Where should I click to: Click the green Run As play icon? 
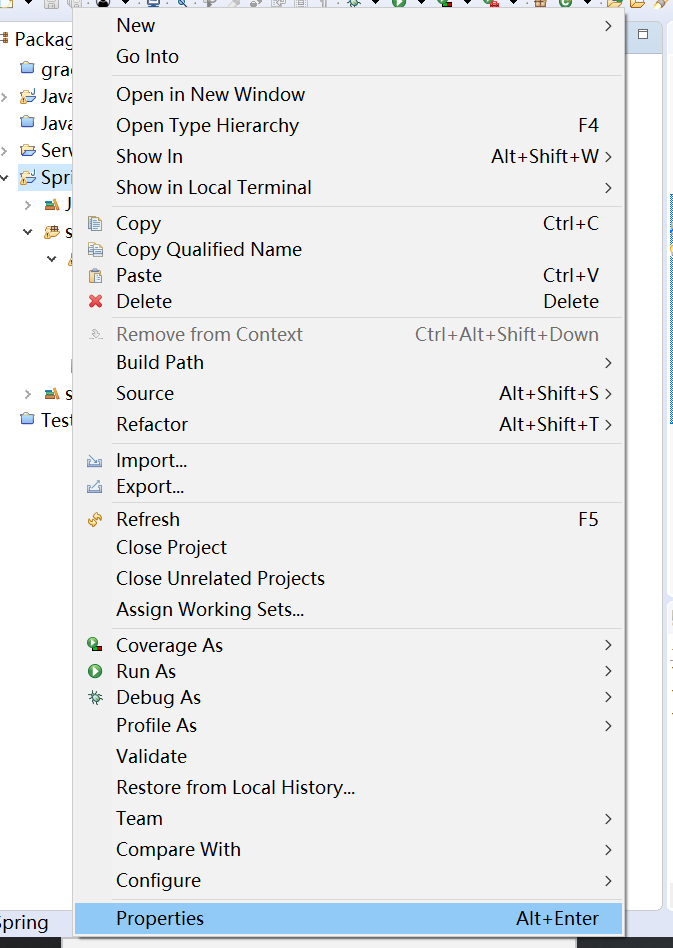point(96,672)
